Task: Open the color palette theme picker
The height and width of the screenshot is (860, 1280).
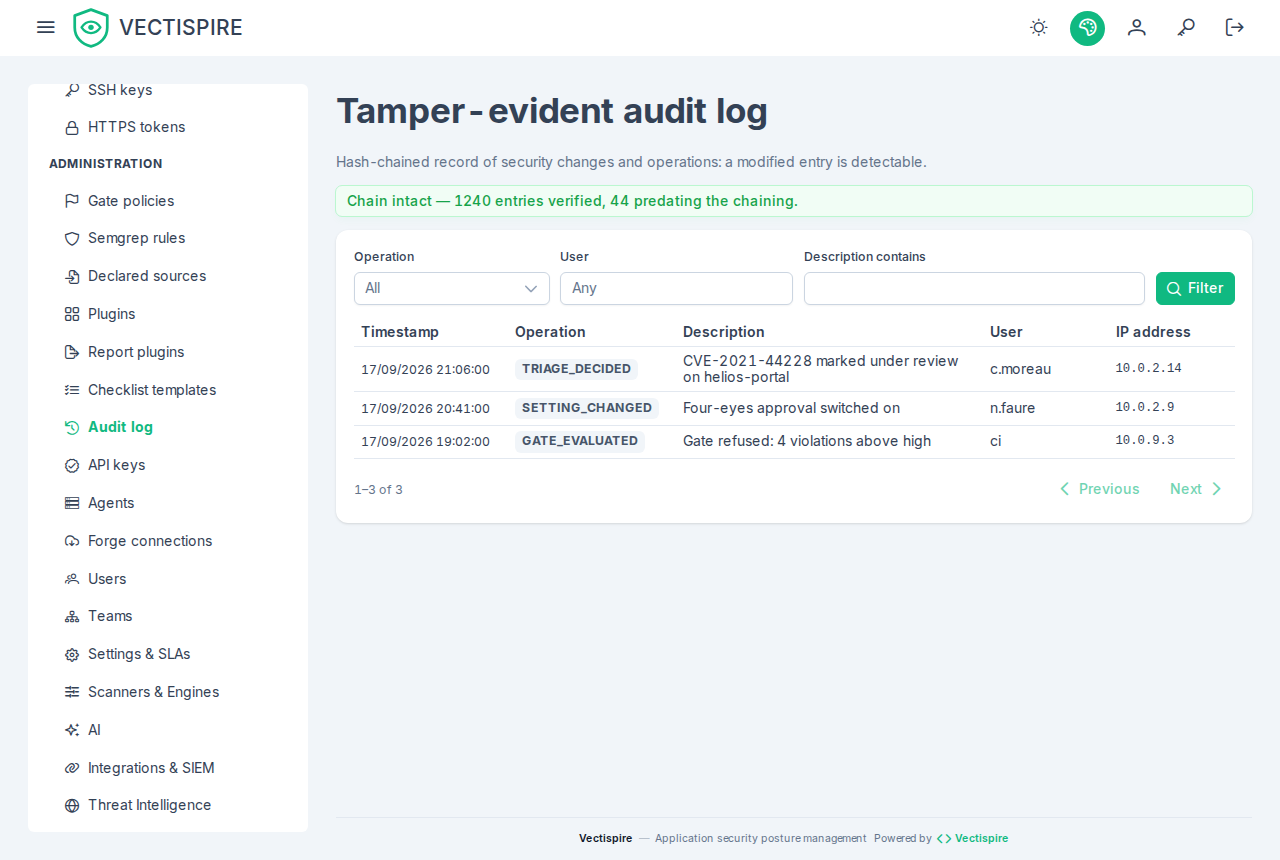Action: (x=1087, y=27)
